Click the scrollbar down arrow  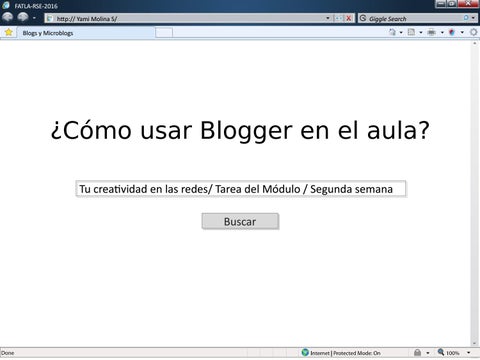475,344
